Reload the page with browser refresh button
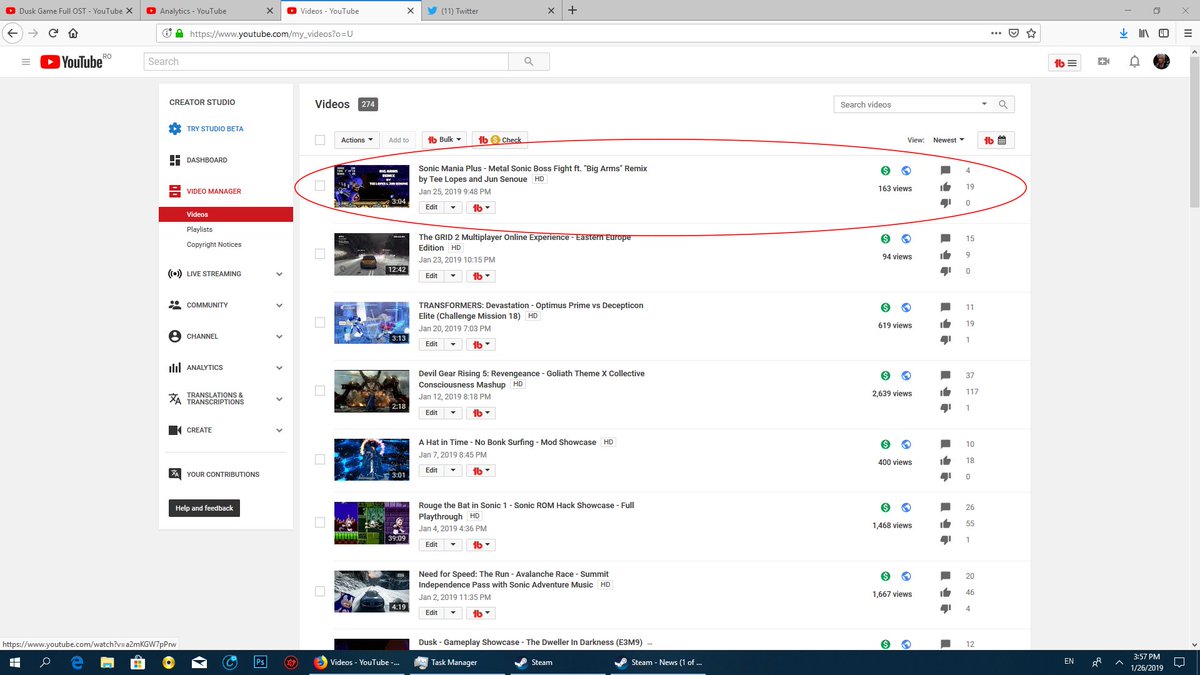 pyautogui.click(x=53, y=32)
